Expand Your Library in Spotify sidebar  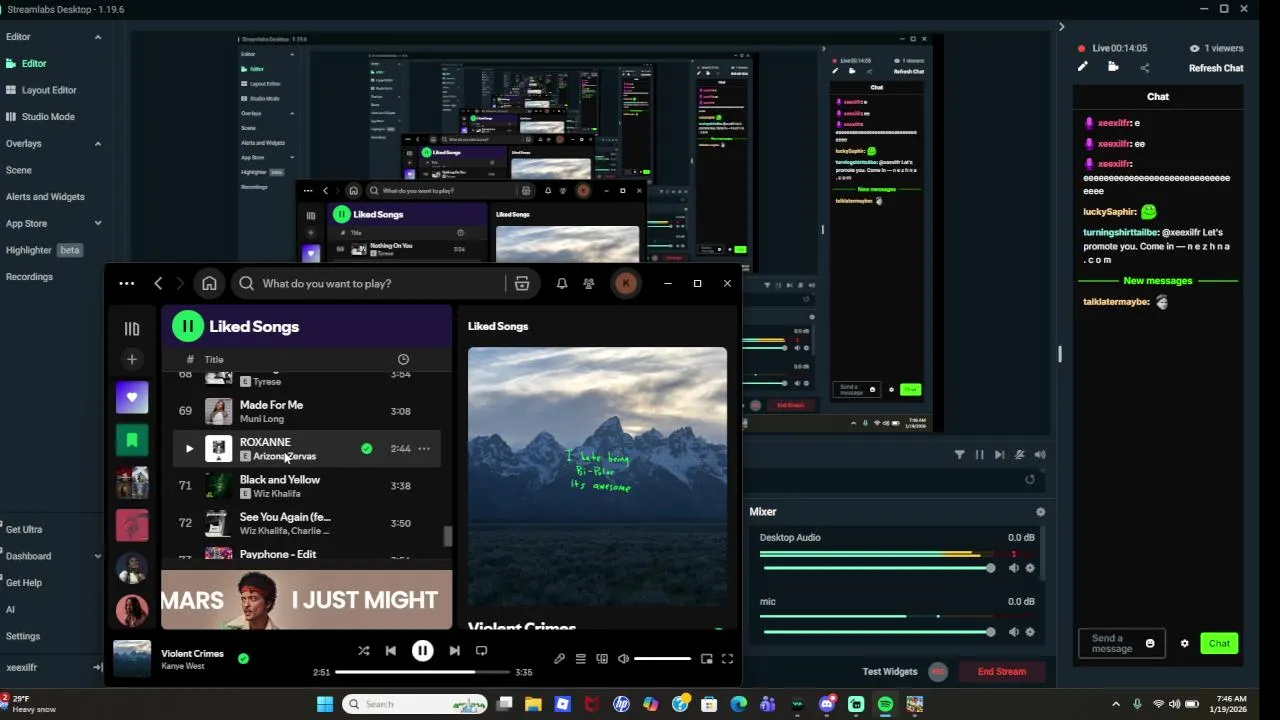click(x=132, y=328)
